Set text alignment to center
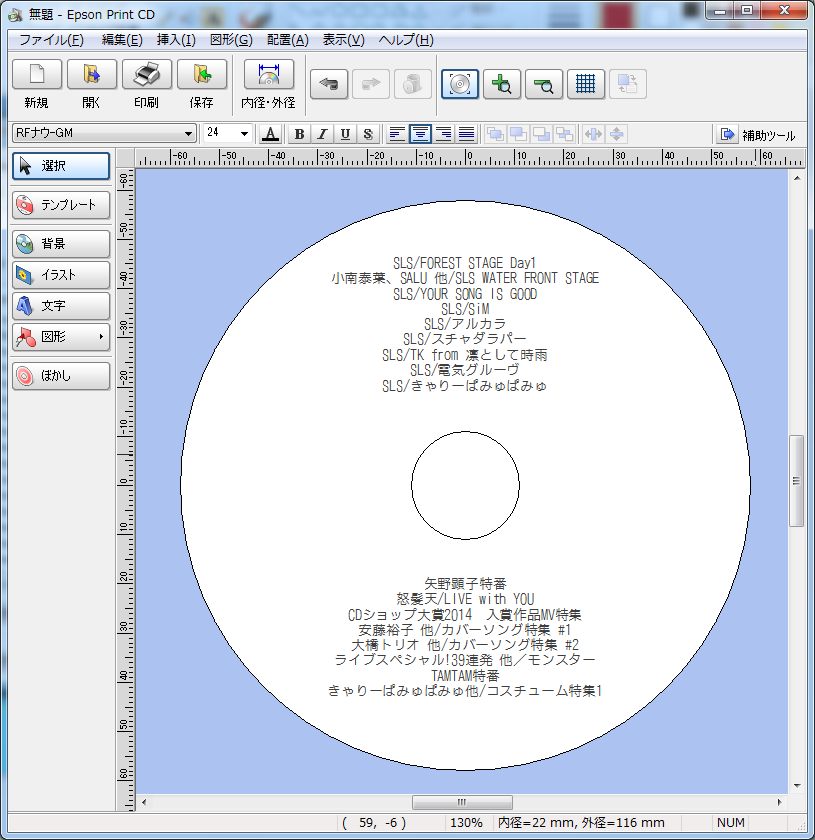Viewport: 815px width, 840px height. coord(420,133)
